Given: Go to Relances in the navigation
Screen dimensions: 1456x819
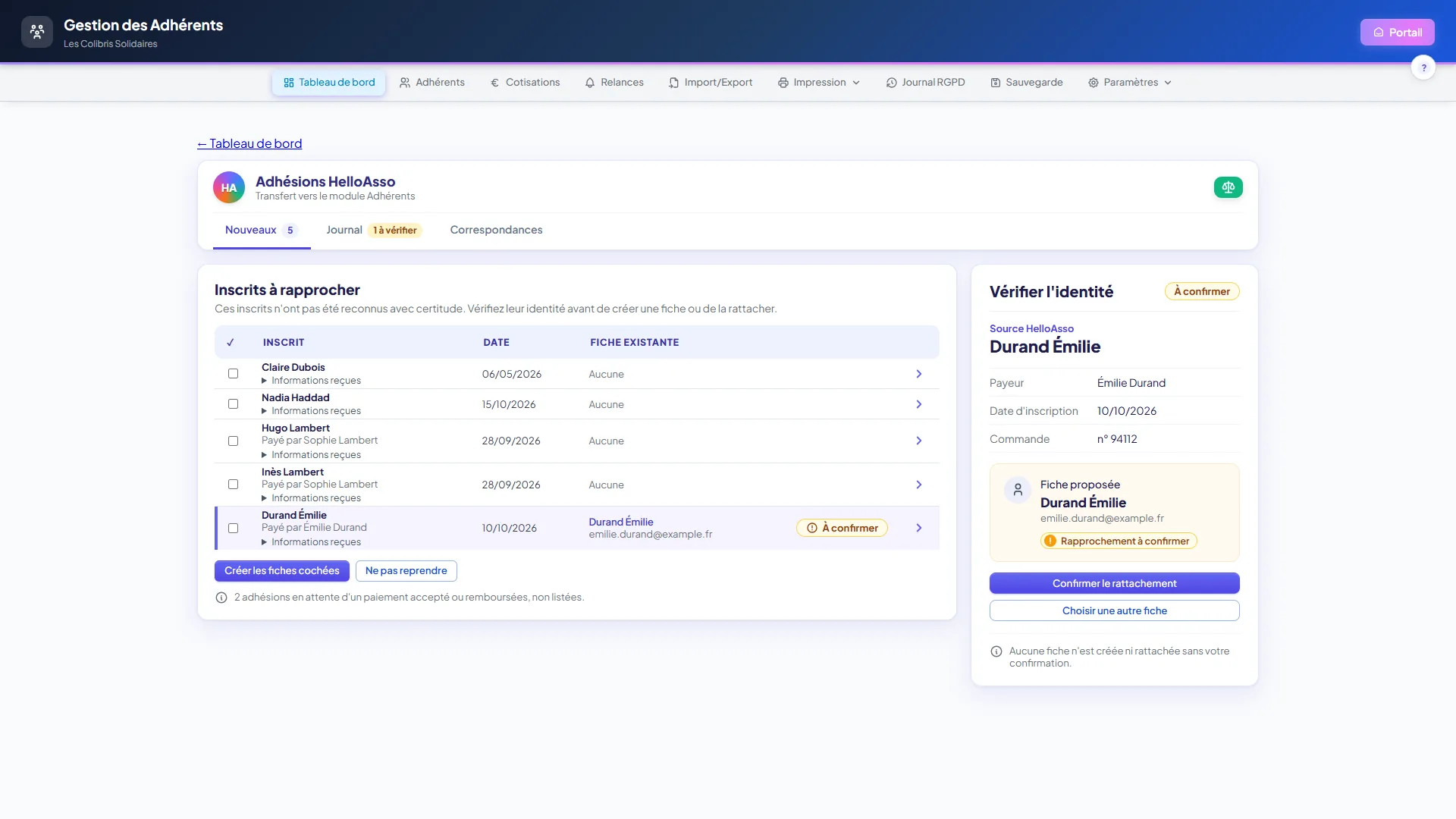Looking at the screenshot, I should pos(614,83).
